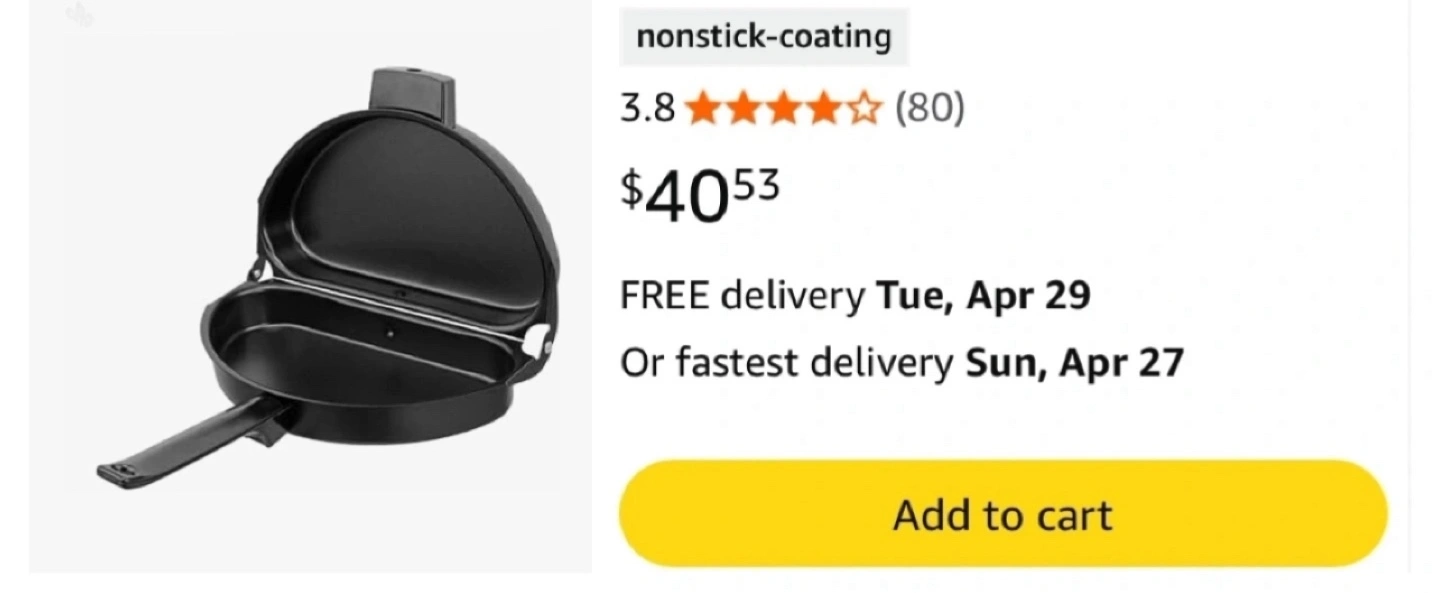1440x593 pixels.
Task: Click the Sun, Apr 27 fastest date
Action: point(1073,363)
